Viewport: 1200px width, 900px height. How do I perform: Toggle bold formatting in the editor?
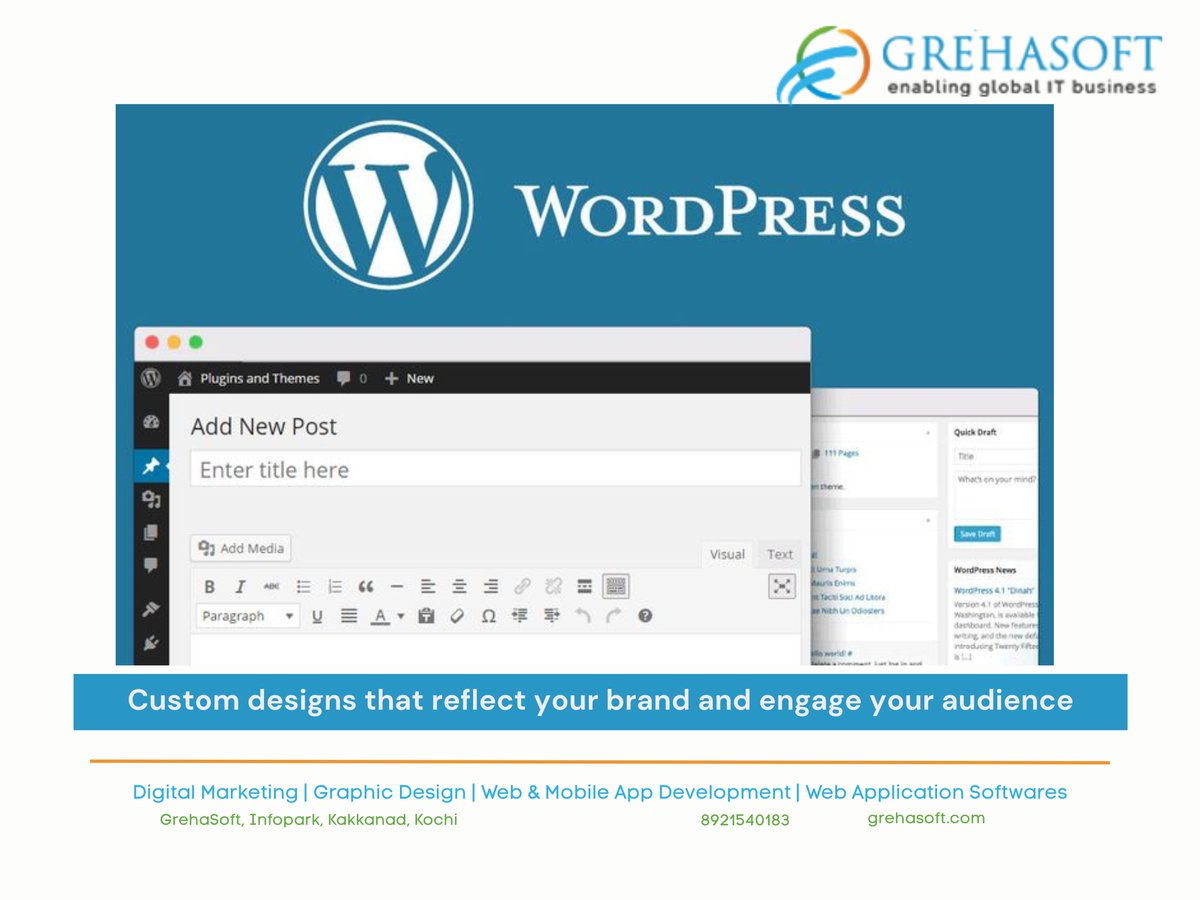click(x=209, y=585)
